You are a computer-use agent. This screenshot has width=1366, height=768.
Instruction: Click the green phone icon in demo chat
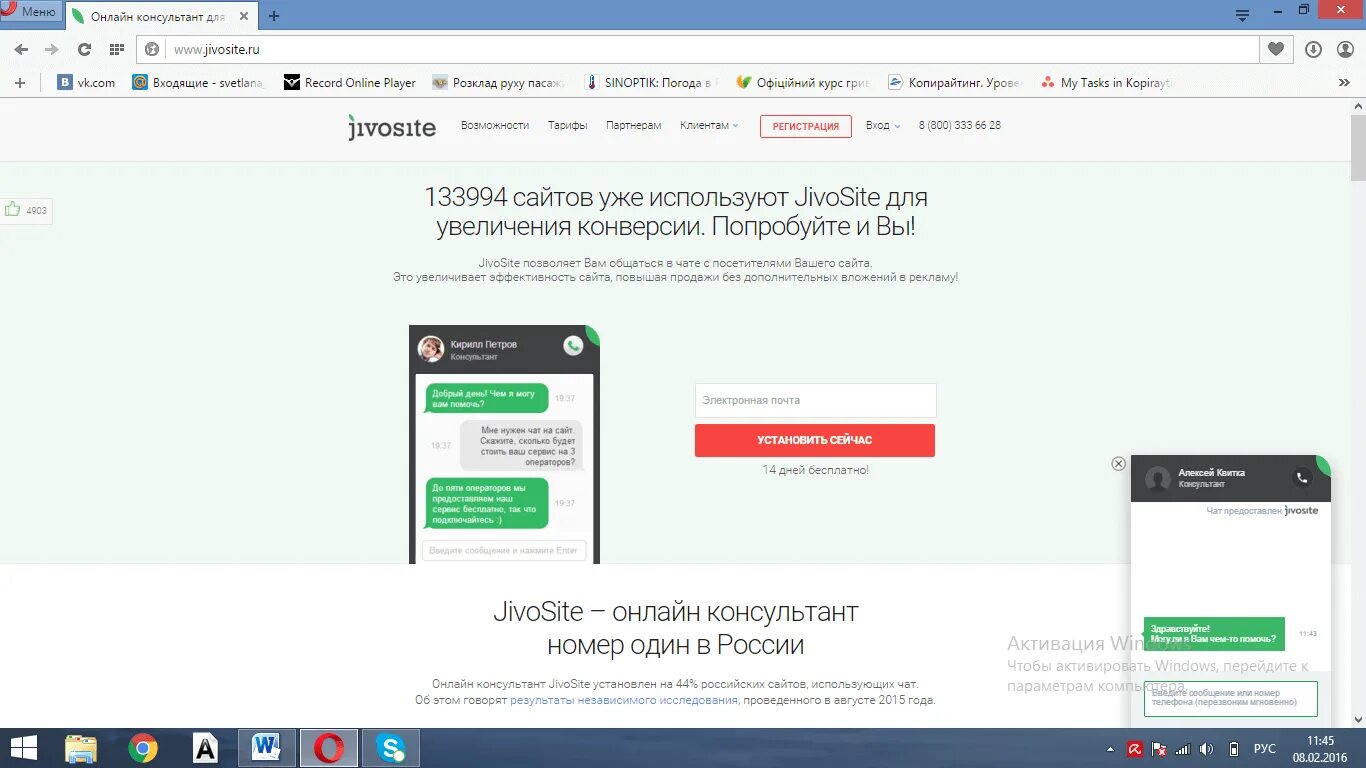coord(573,346)
